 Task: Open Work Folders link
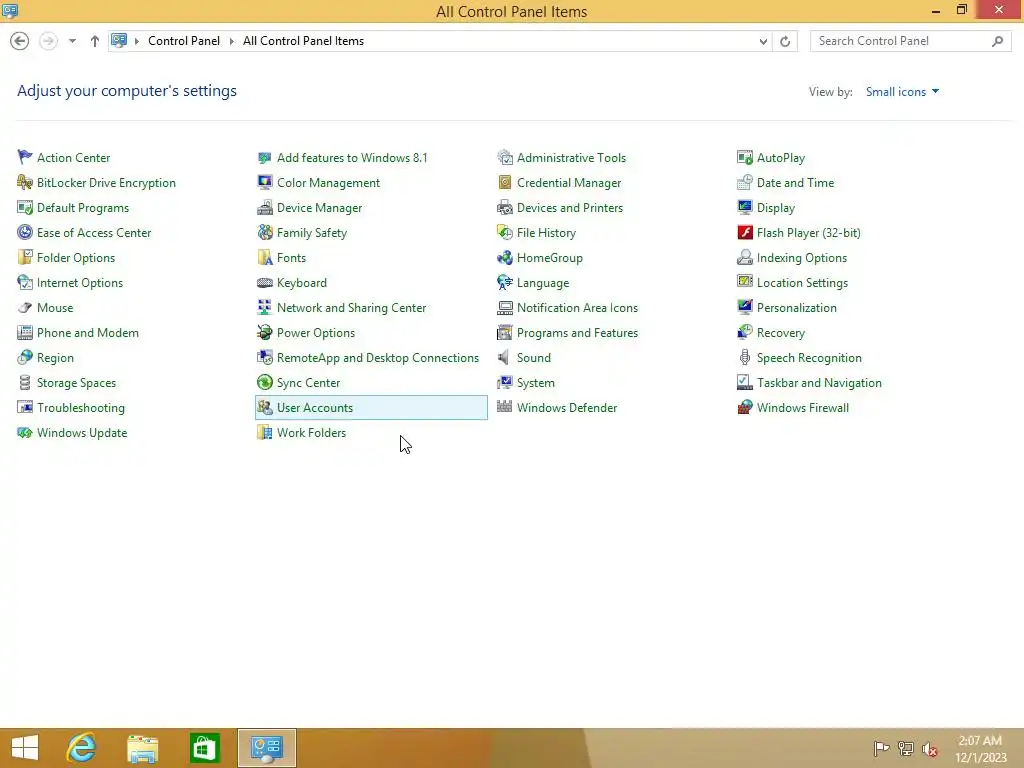pyautogui.click(x=312, y=432)
